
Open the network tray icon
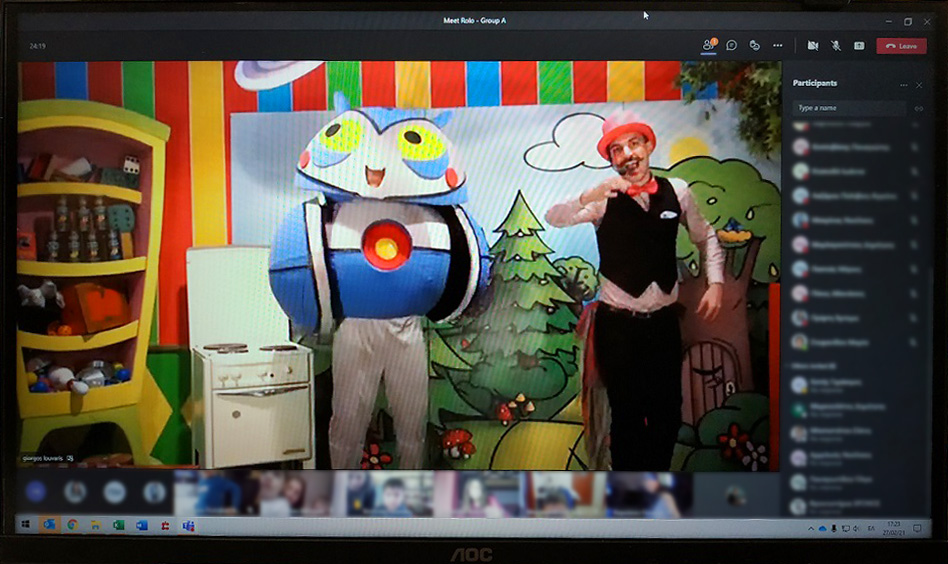[845, 529]
